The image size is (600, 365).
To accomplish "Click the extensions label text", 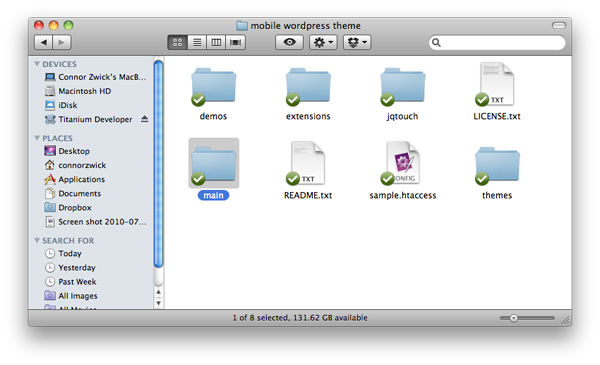I will pos(308,116).
